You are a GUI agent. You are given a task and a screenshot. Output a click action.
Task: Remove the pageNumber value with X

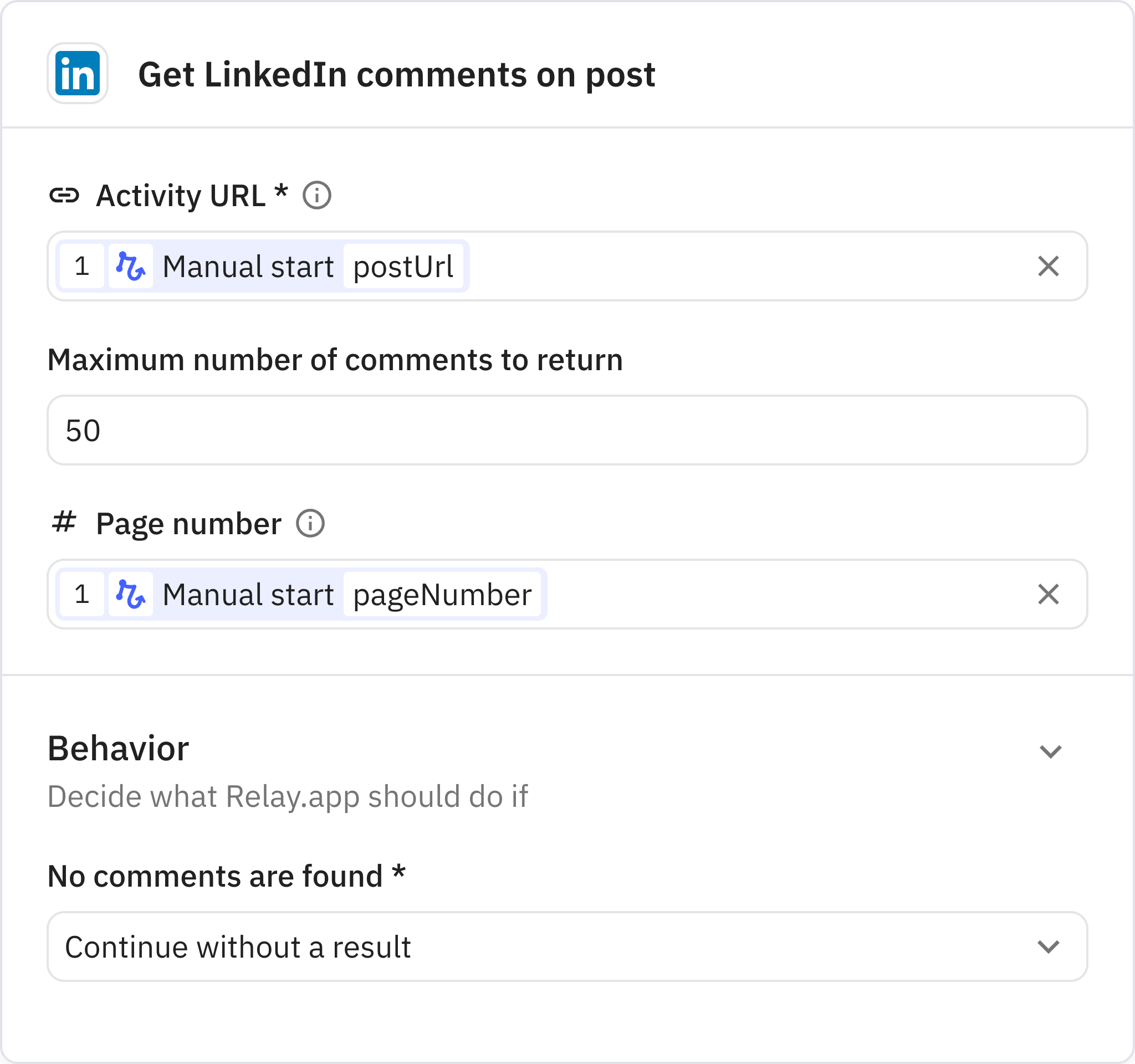click(x=1048, y=594)
